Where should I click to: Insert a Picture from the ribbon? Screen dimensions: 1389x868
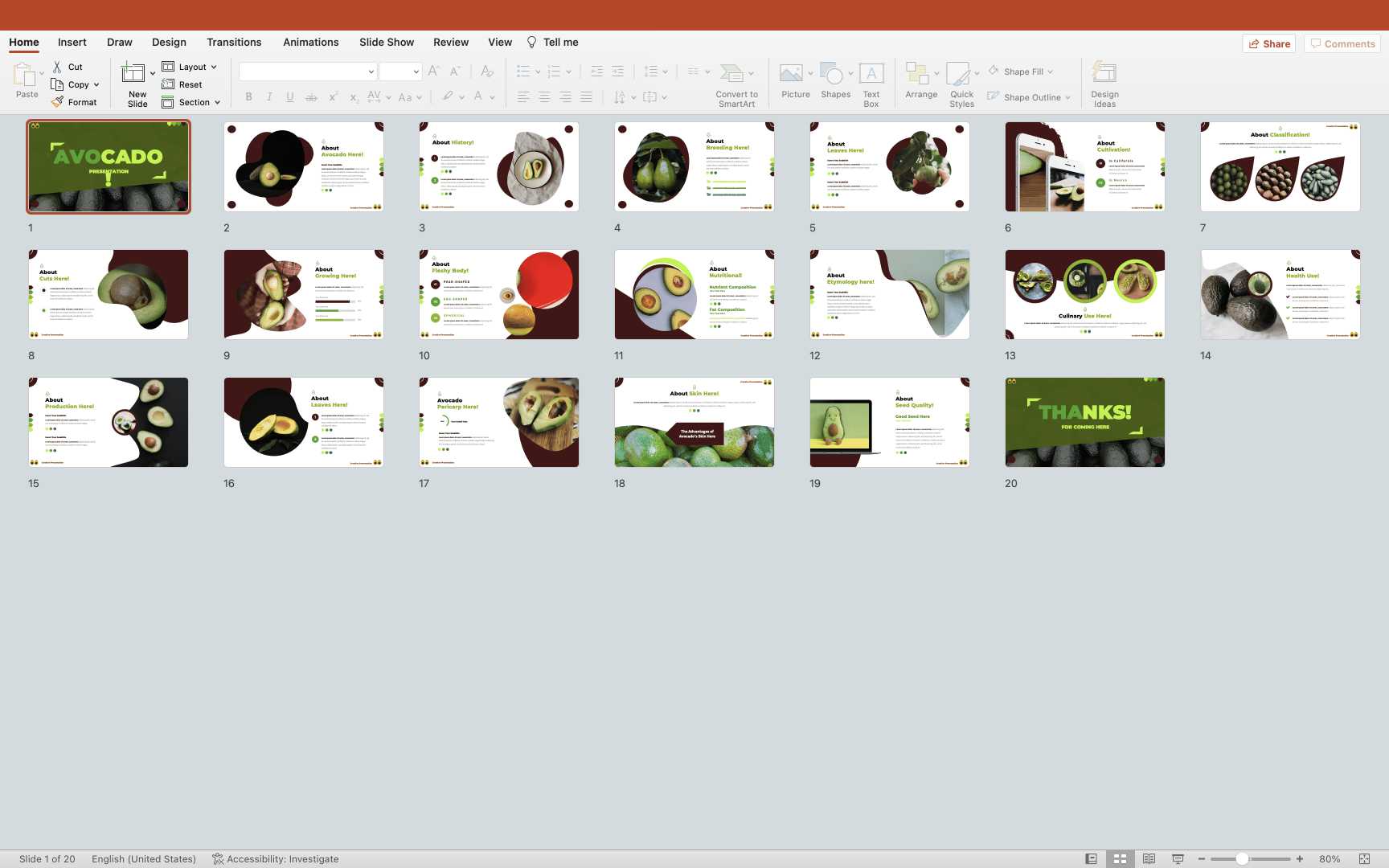pyautogui.click(x=791, y=74)
